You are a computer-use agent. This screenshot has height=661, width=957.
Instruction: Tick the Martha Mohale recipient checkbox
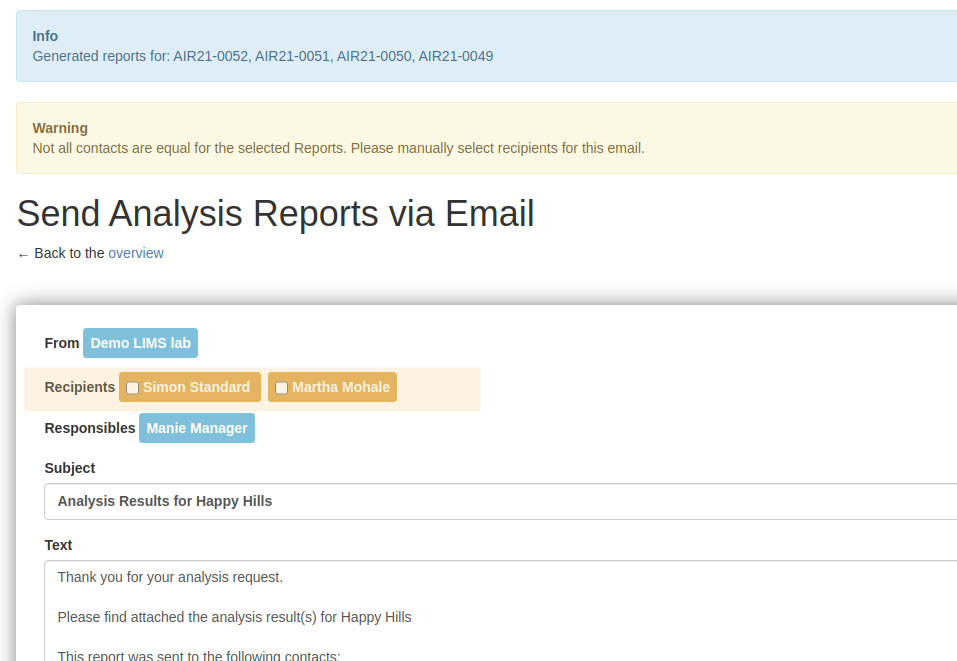tap(281, 388)
